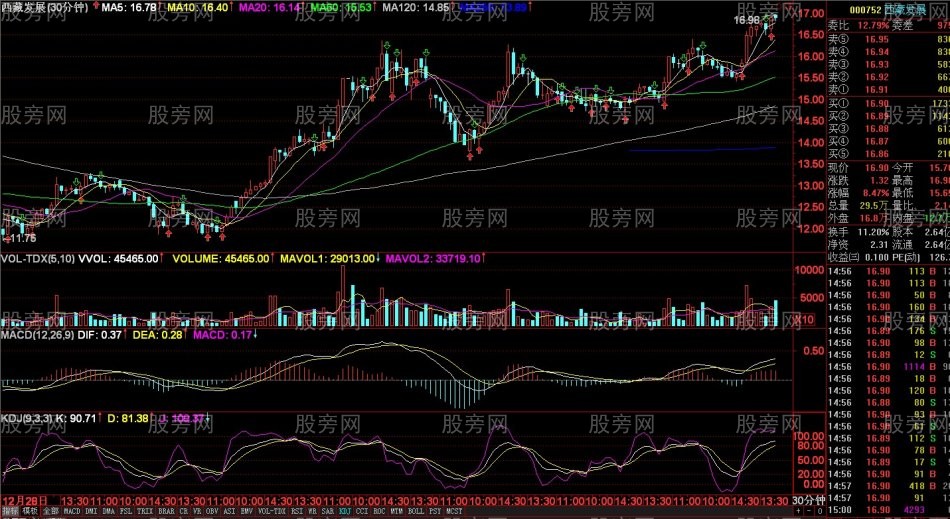Viewport: 950px width, 519px height.
Task: Click the 0 reset zoom button
Action: (x=820, y=511)
